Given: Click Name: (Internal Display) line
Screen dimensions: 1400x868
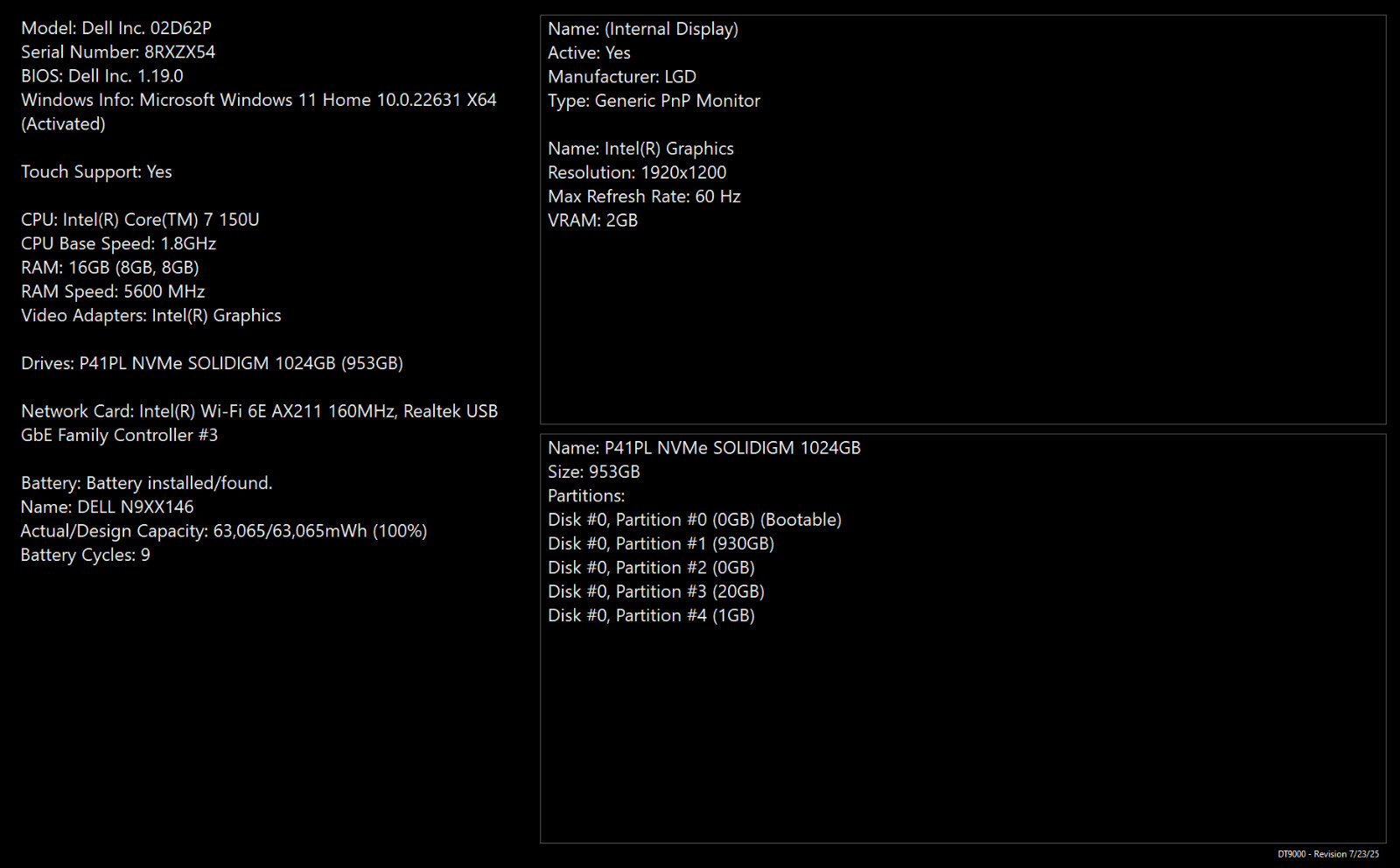Looking at the screenshot, I should click(643, 29).
